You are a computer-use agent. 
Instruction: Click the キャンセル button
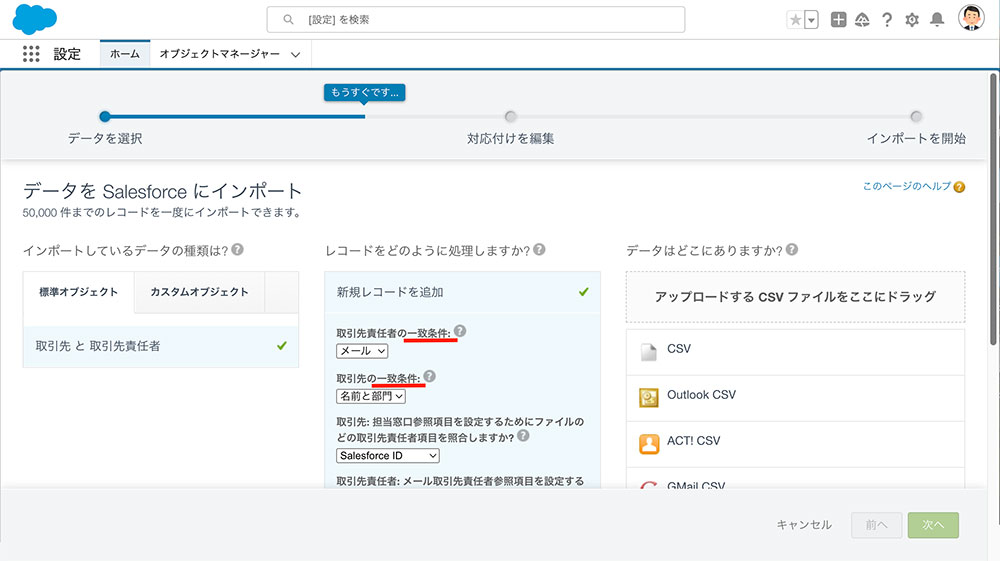point(804,525)
